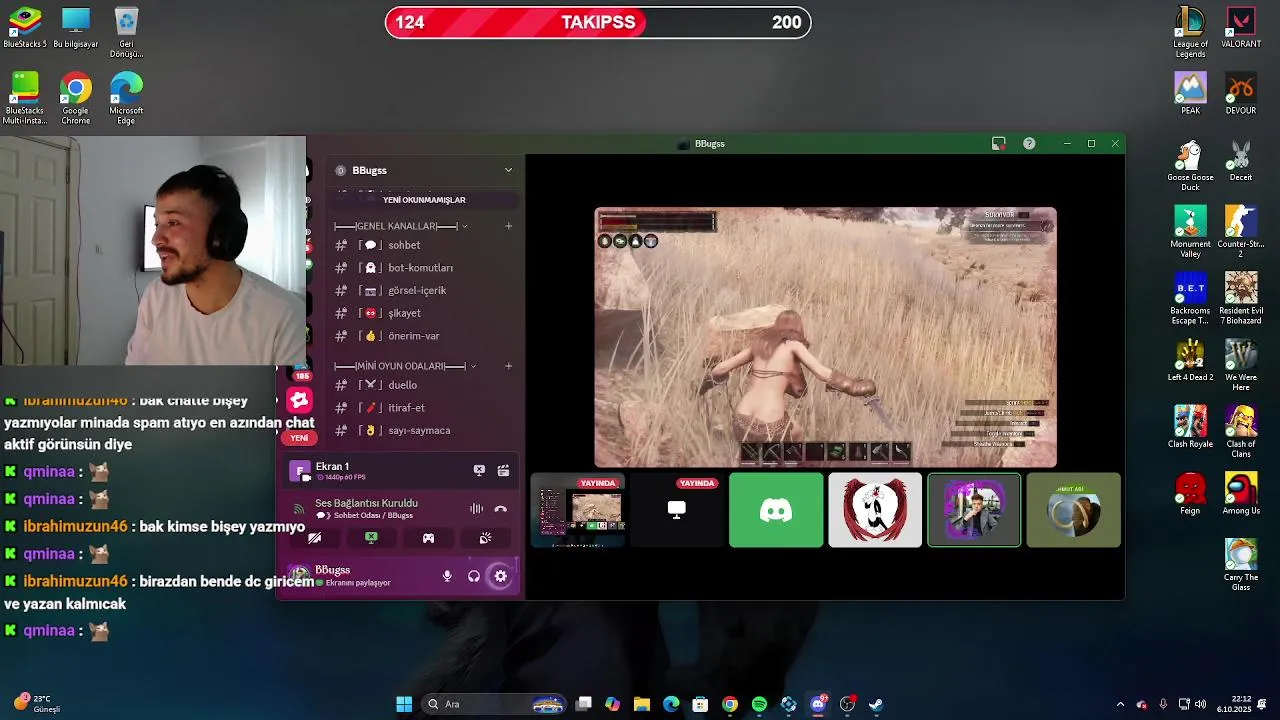The width and height of the screenshot is (1280, 720).
Task: Disconnect from the voice channel
Action: (501, 509)
